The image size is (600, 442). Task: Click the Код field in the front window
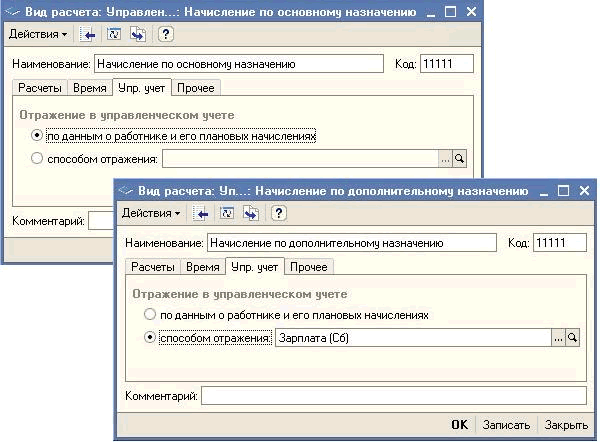tap(560, 243)
